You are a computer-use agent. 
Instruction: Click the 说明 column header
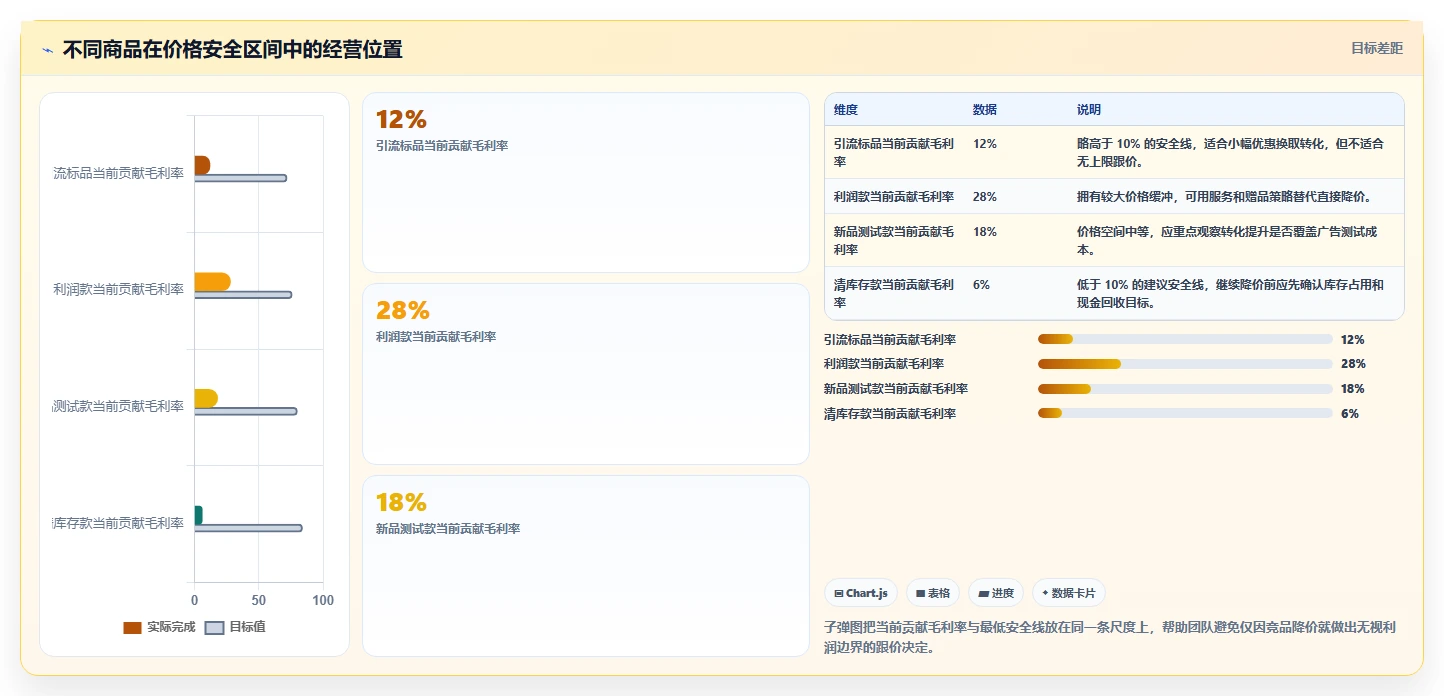tap(1089, 110)
